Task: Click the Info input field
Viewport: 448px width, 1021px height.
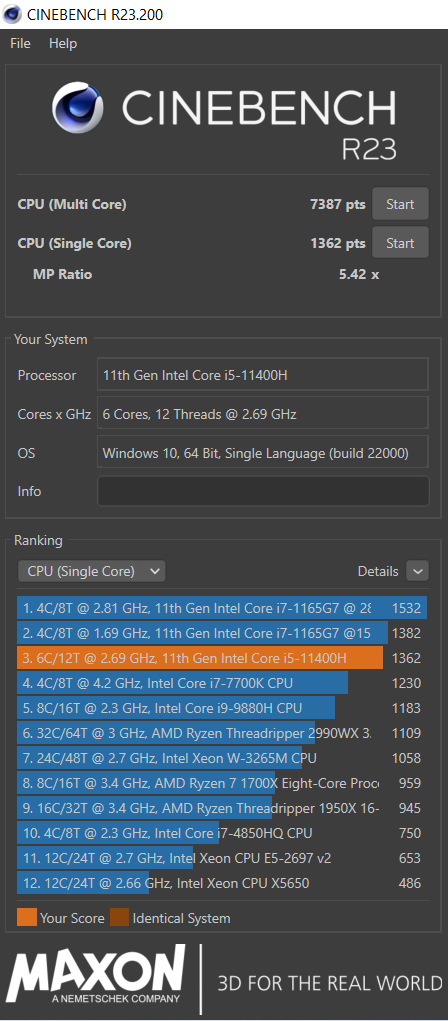Action: [263, 491]
